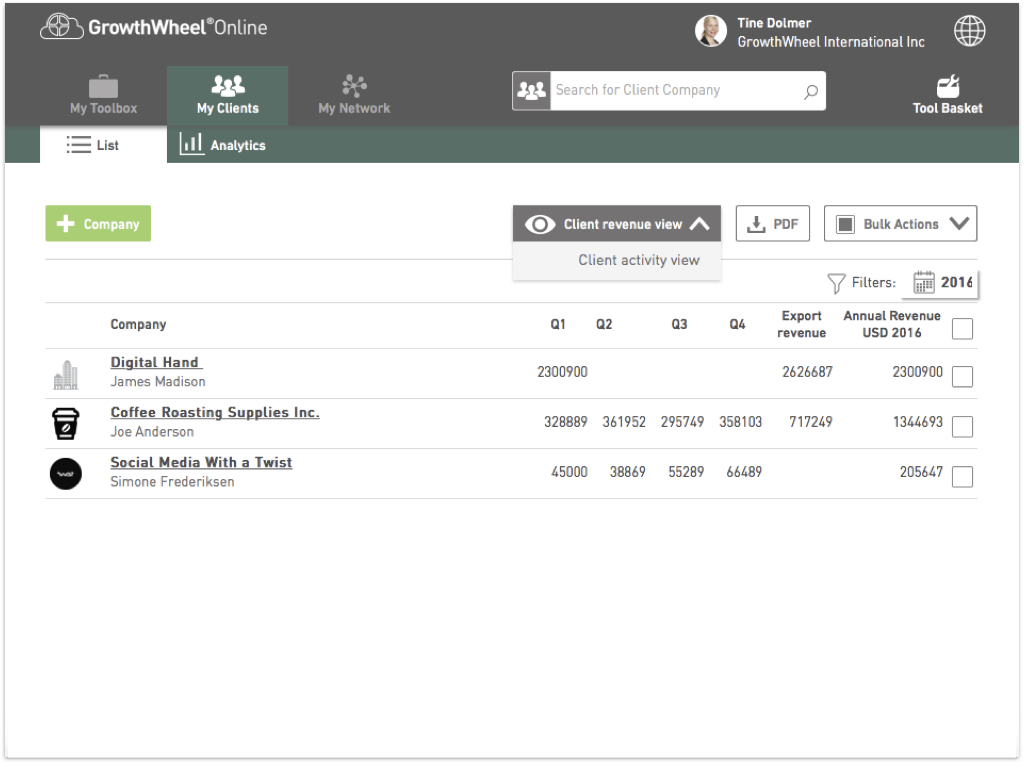This screenshot has width=1024, height=768.
Task: Click the client group icon beside search
Action: coord(532,91)
